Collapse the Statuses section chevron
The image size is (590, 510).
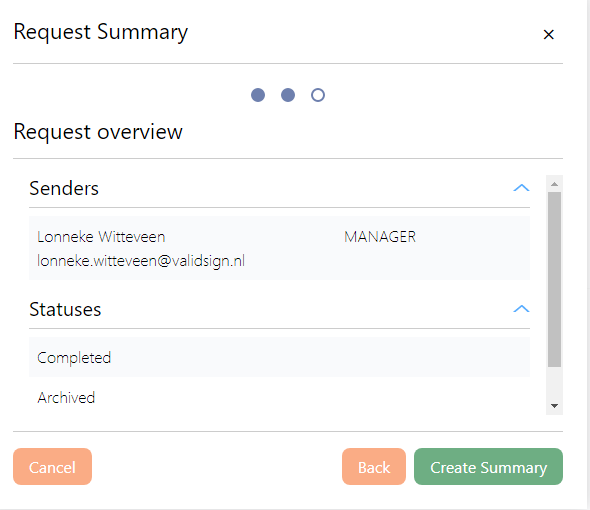pos(521,309)
